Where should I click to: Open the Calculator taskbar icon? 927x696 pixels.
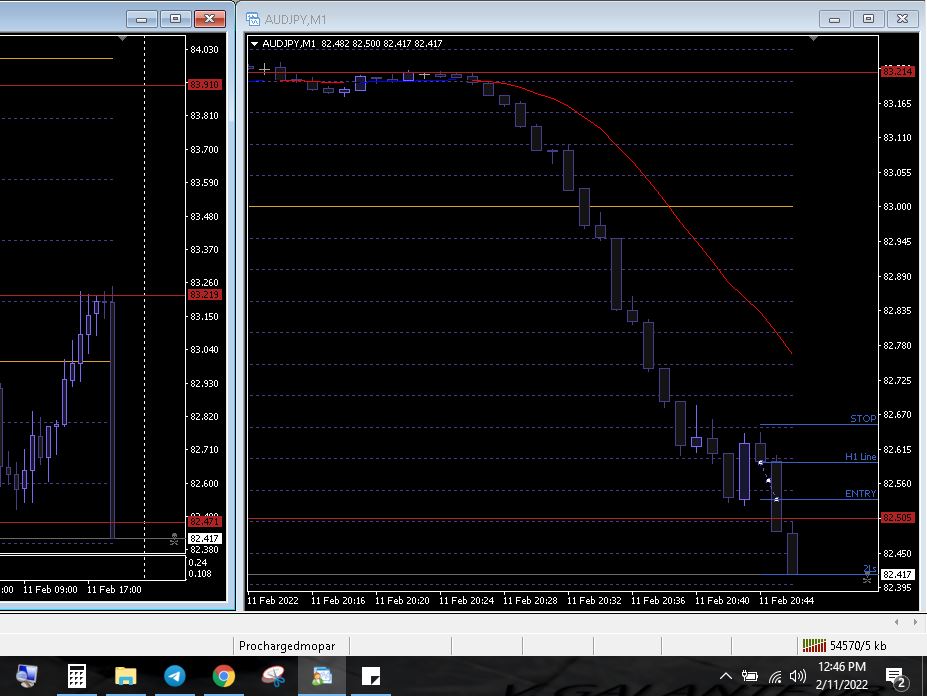point(77,676)
